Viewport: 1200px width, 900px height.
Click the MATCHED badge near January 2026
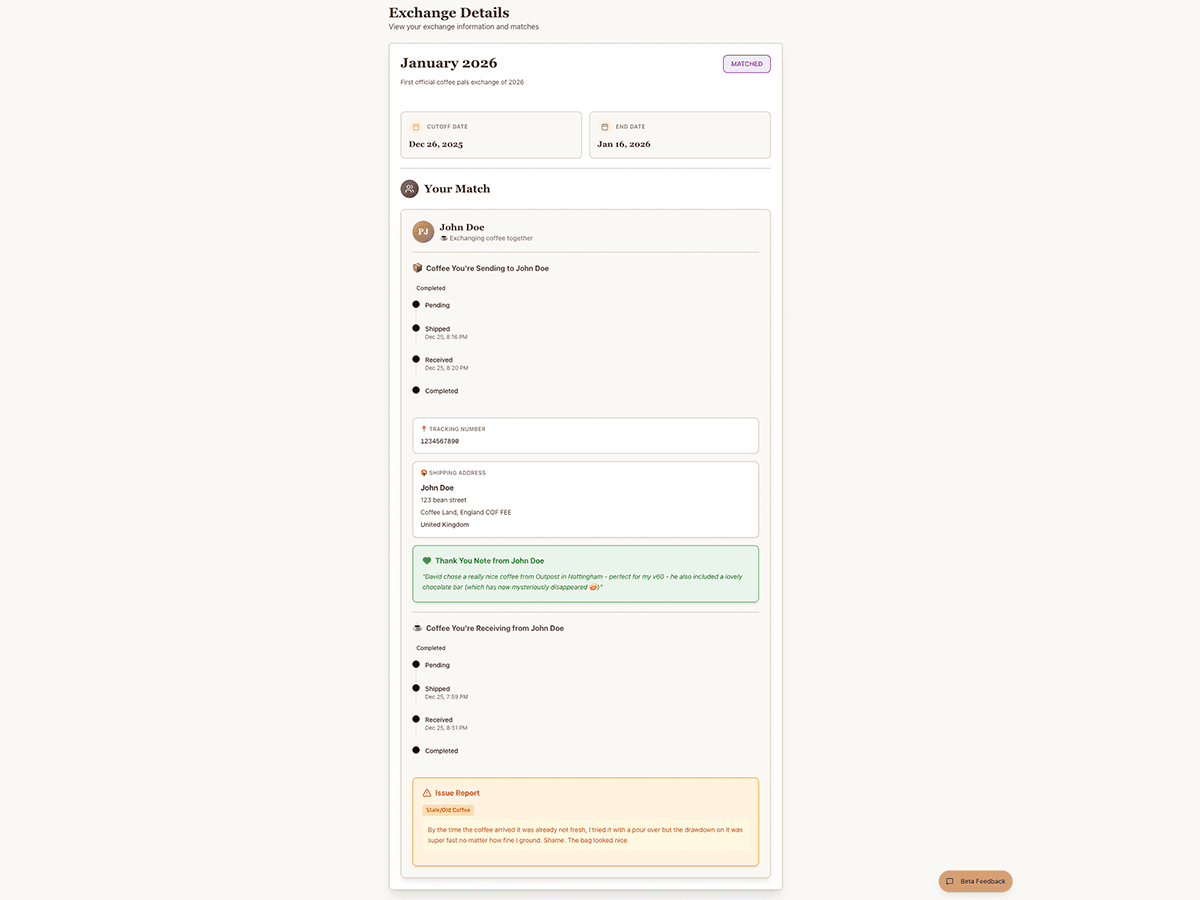(746, 63)
